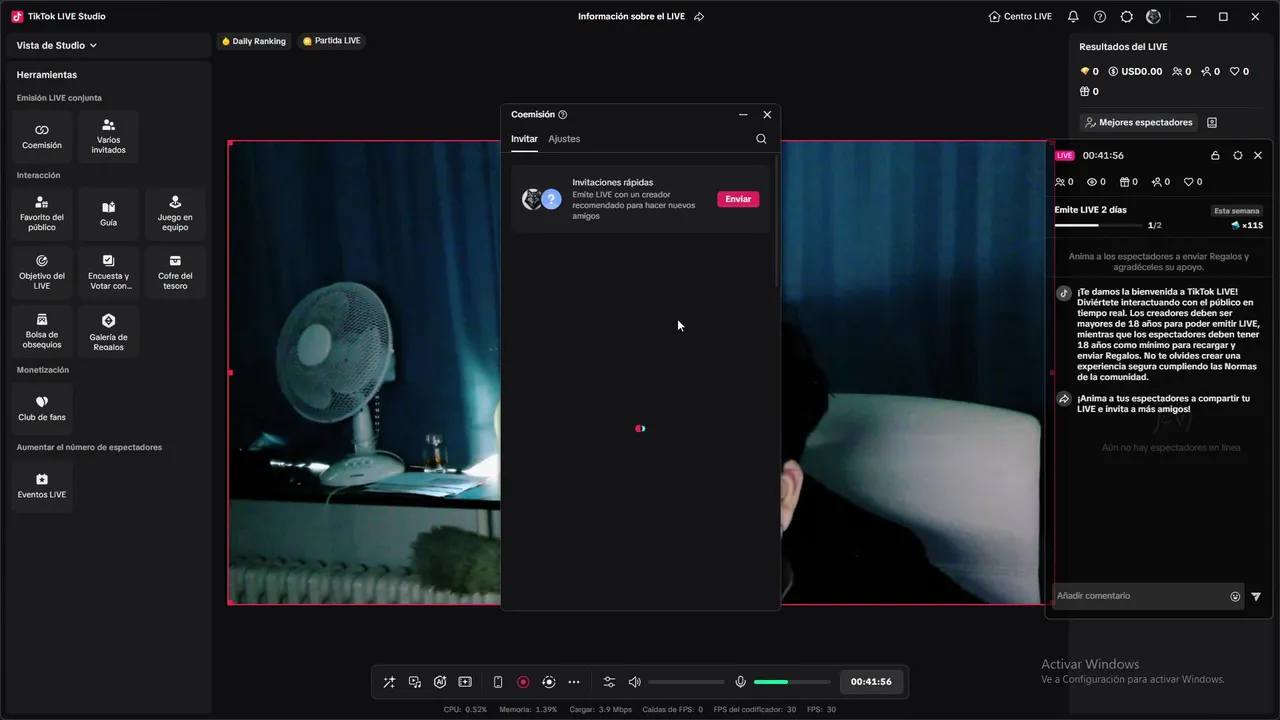Open the emoji picker in comment box
1280x720 pixels.
(x=1235, y=596)
